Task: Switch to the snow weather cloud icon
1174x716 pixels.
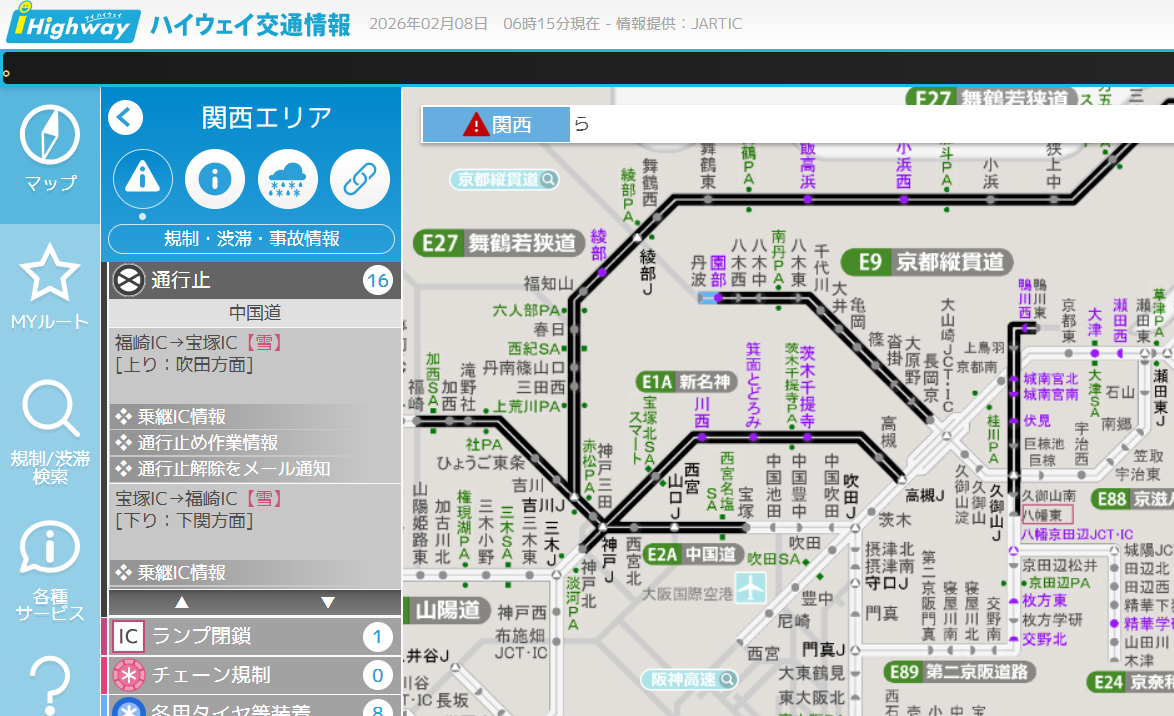Action: tap(288, 180)
